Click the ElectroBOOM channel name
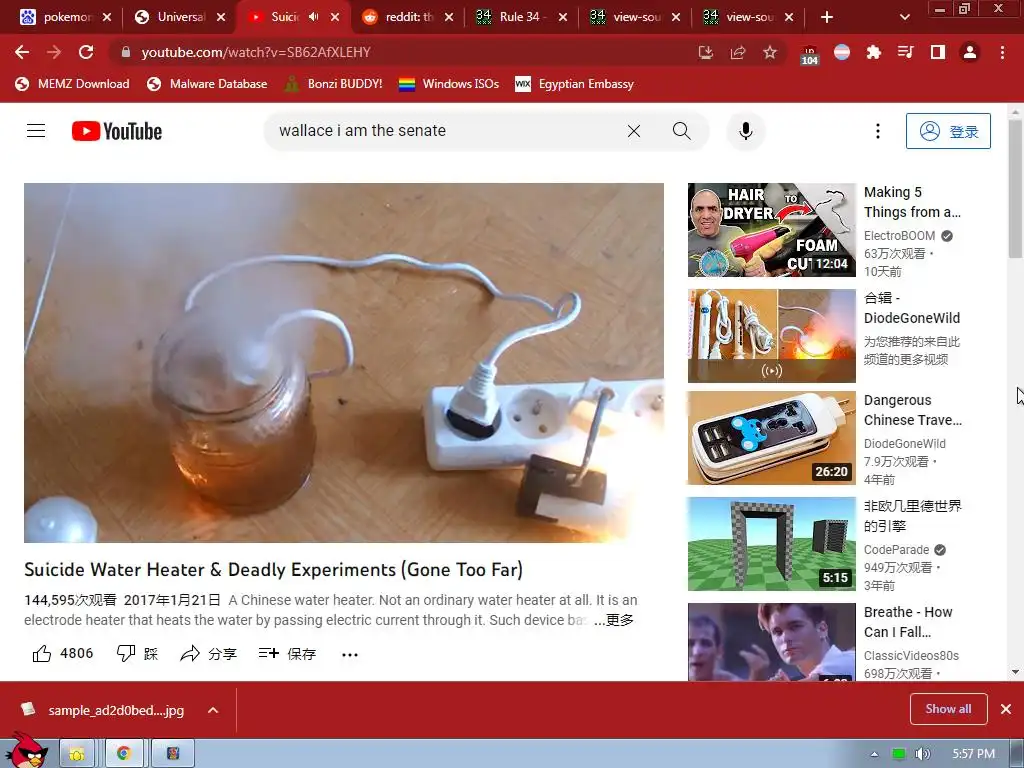1024x768 pixels. coord(899,236)
